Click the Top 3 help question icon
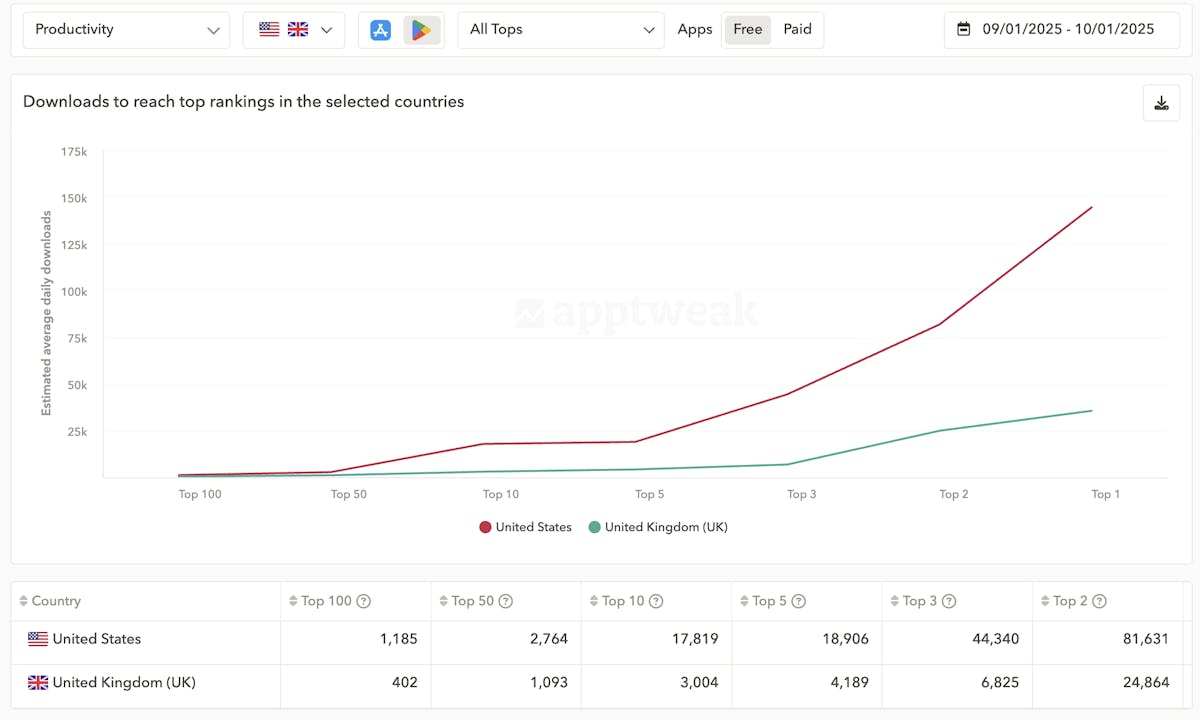This screenshot has width=1200, height=720. coord(949,601)
